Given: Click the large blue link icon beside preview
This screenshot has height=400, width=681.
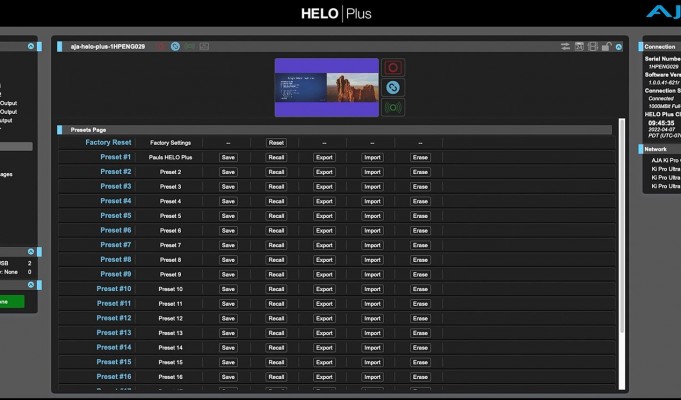Looking at the screenshot, I should coord(393,88).
